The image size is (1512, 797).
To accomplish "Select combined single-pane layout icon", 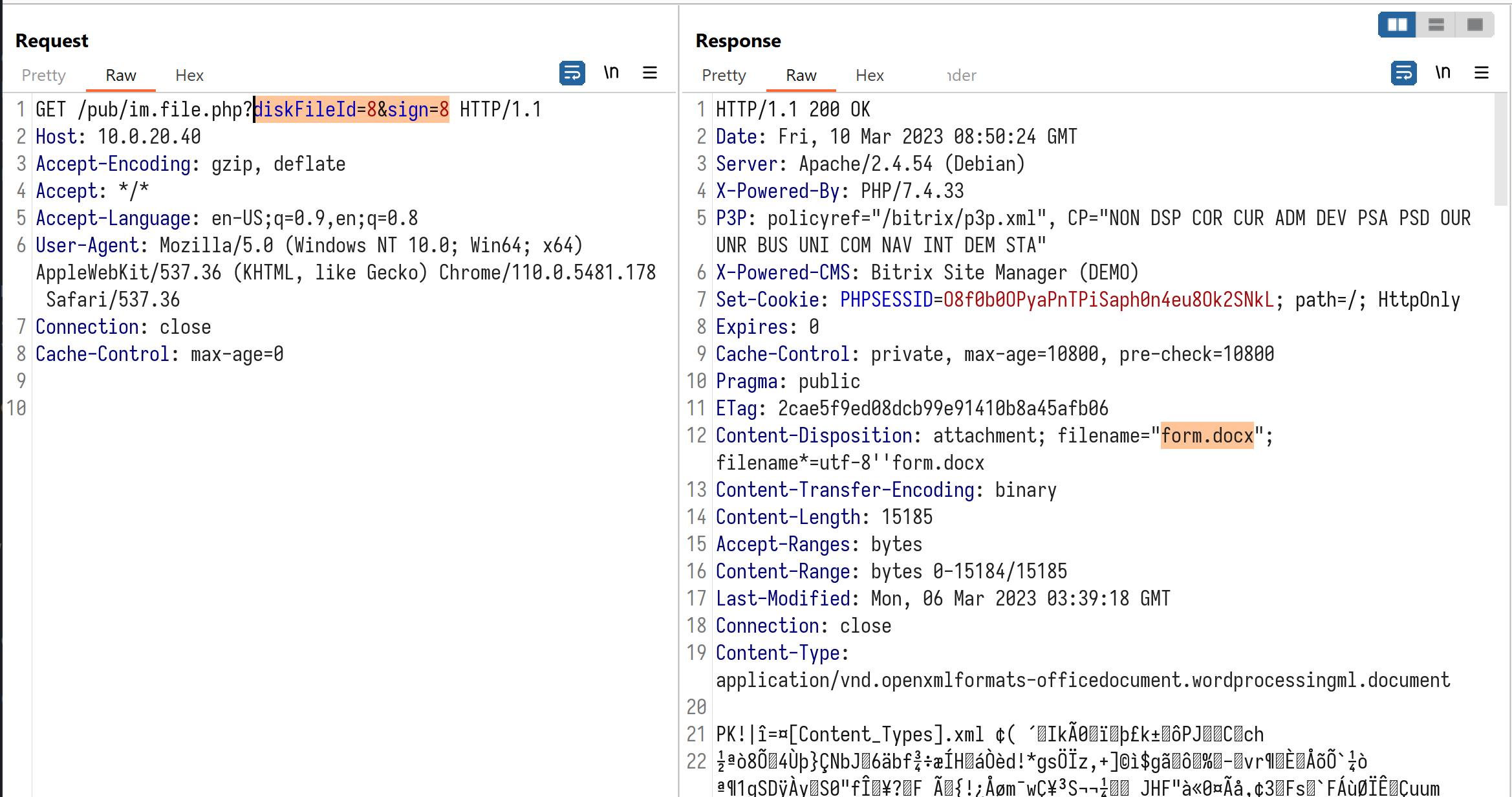I will pos(1475,25).
